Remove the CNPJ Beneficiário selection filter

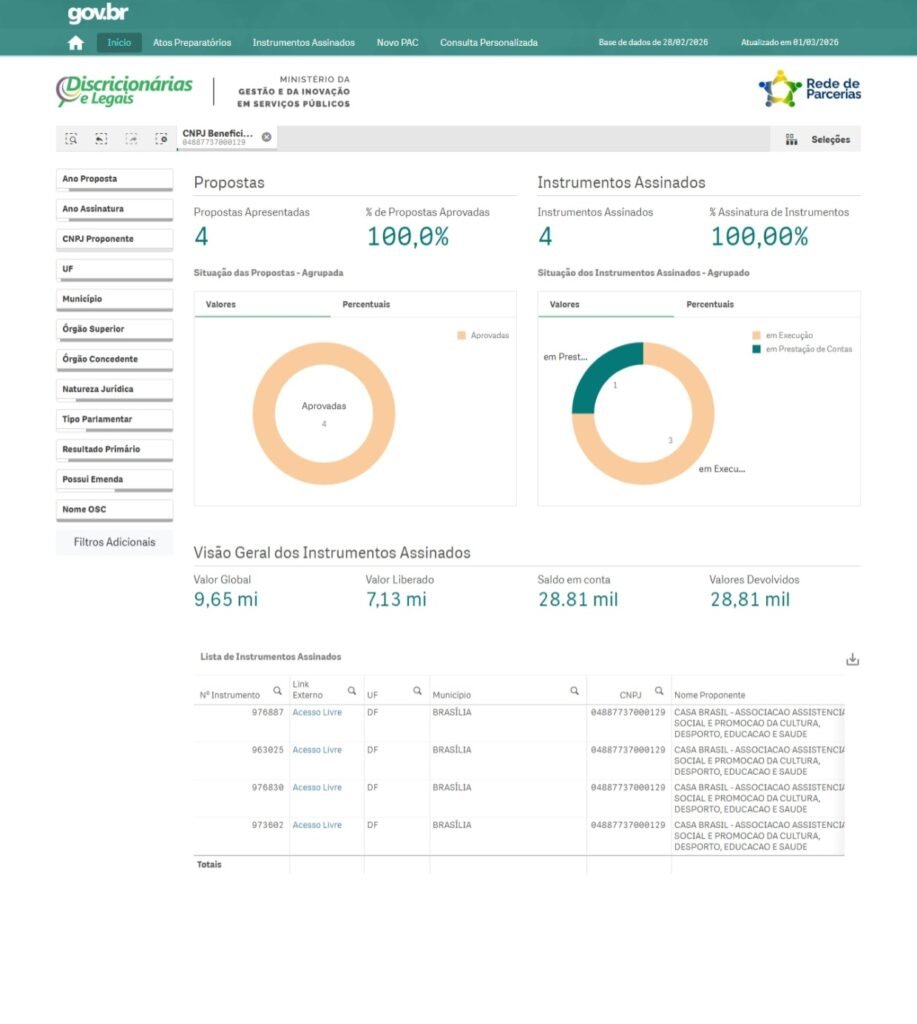pyautogui.click(x=266, y=137)
